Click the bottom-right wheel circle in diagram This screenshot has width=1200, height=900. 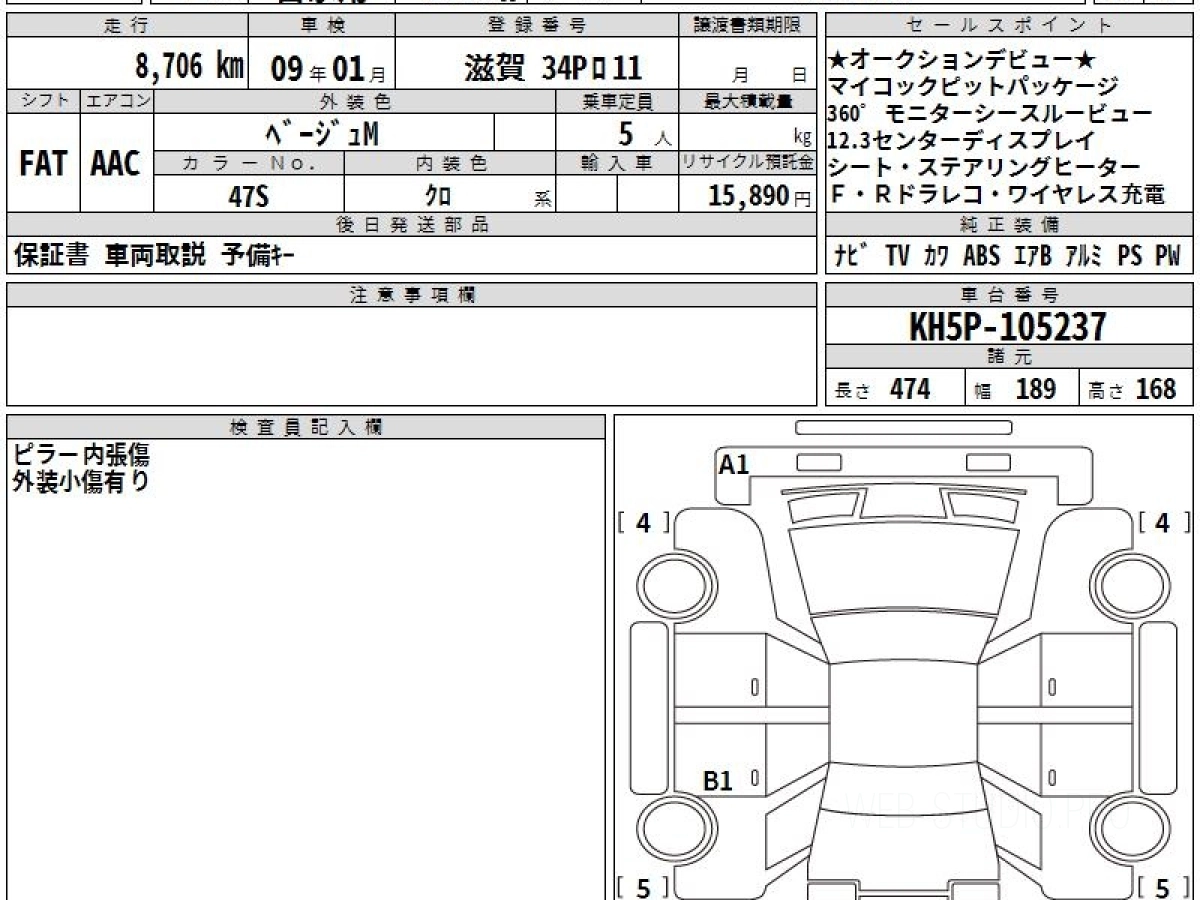click(x=1131, y=829)
